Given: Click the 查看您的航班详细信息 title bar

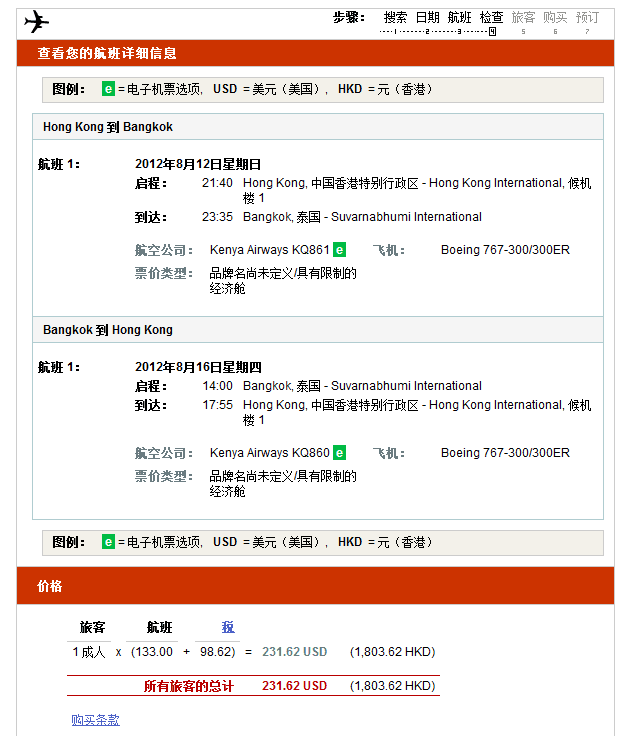Looking at the screenshot, I should click(x=315, y=53).
